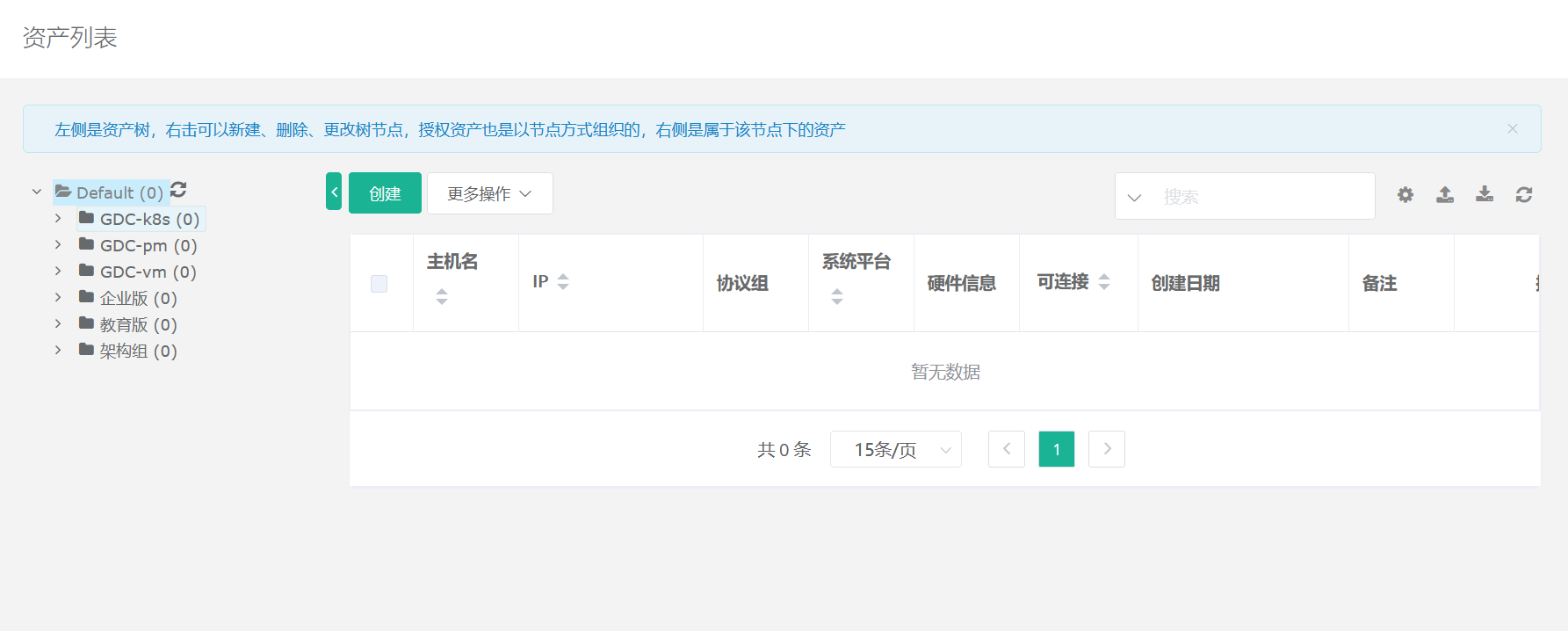Click the 硬件信息 column header
Image resolution: width=1568 pixels, height=631 pixels.
click(x=962, y=283)
